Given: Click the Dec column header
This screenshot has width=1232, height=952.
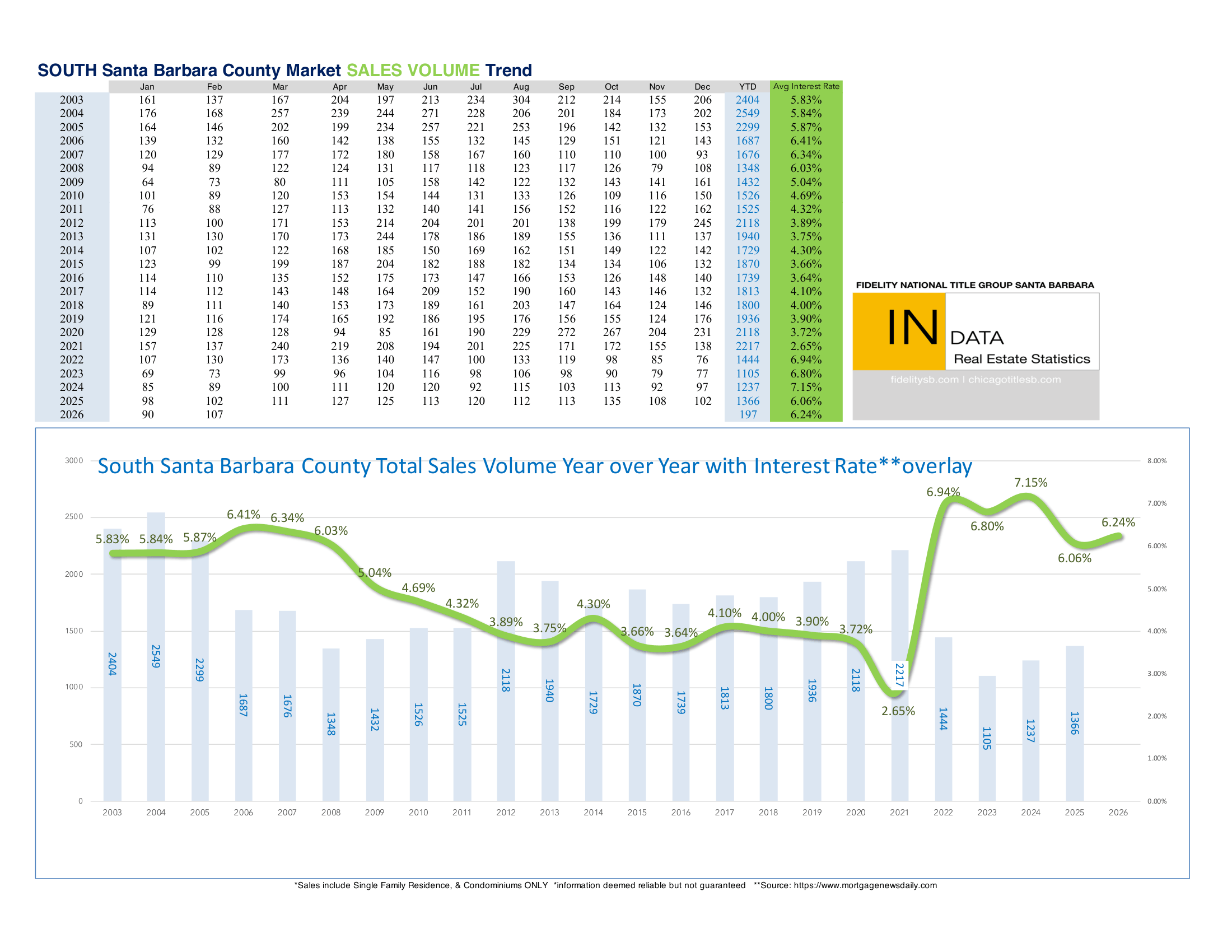Looking at the screenshot, I should coord(702,87).
